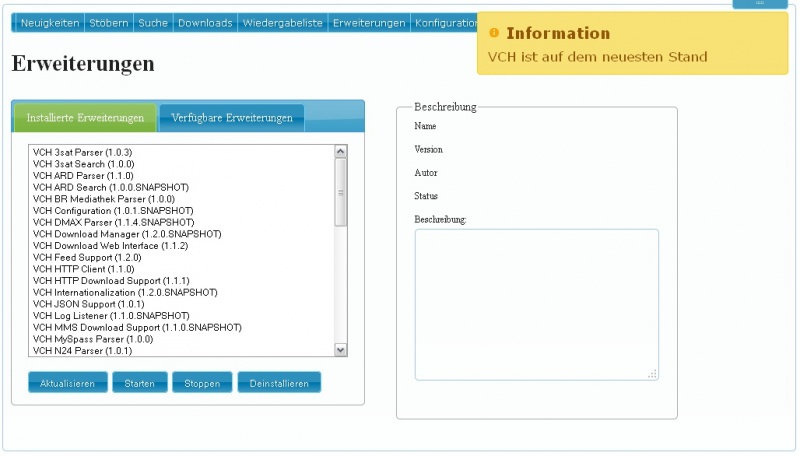The width and height of the screenshot is (800, 456).
Task: Go to the Stöbern menu item
Action: click(x=109, y=22)
